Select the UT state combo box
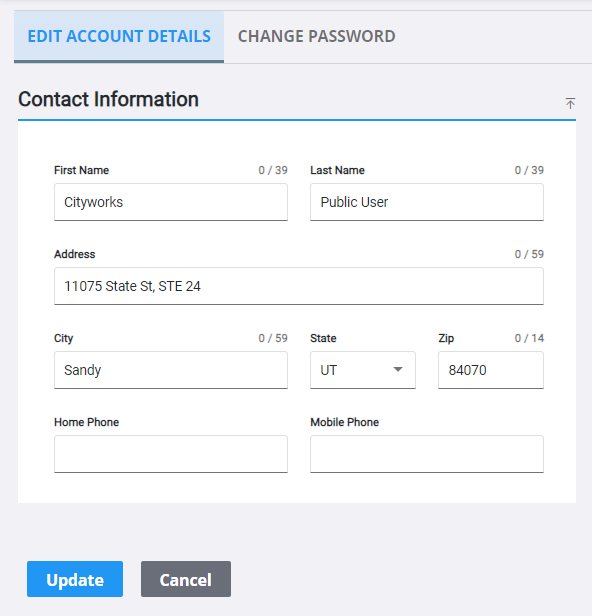 [363, 370]
